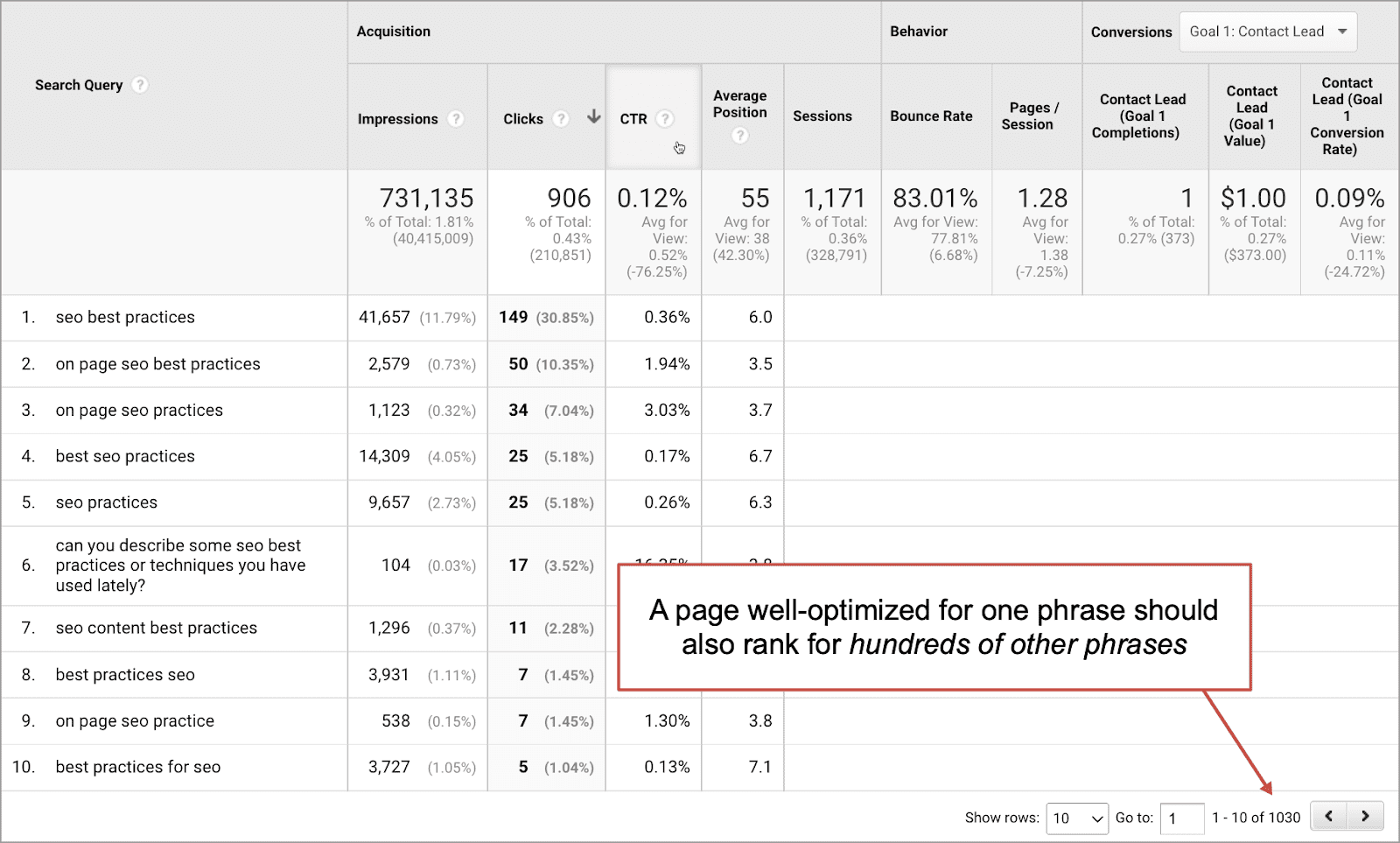Viewport: 1400px width, 843px height.
Task: Open query 'seo practices'
Action: pos(107,502)
